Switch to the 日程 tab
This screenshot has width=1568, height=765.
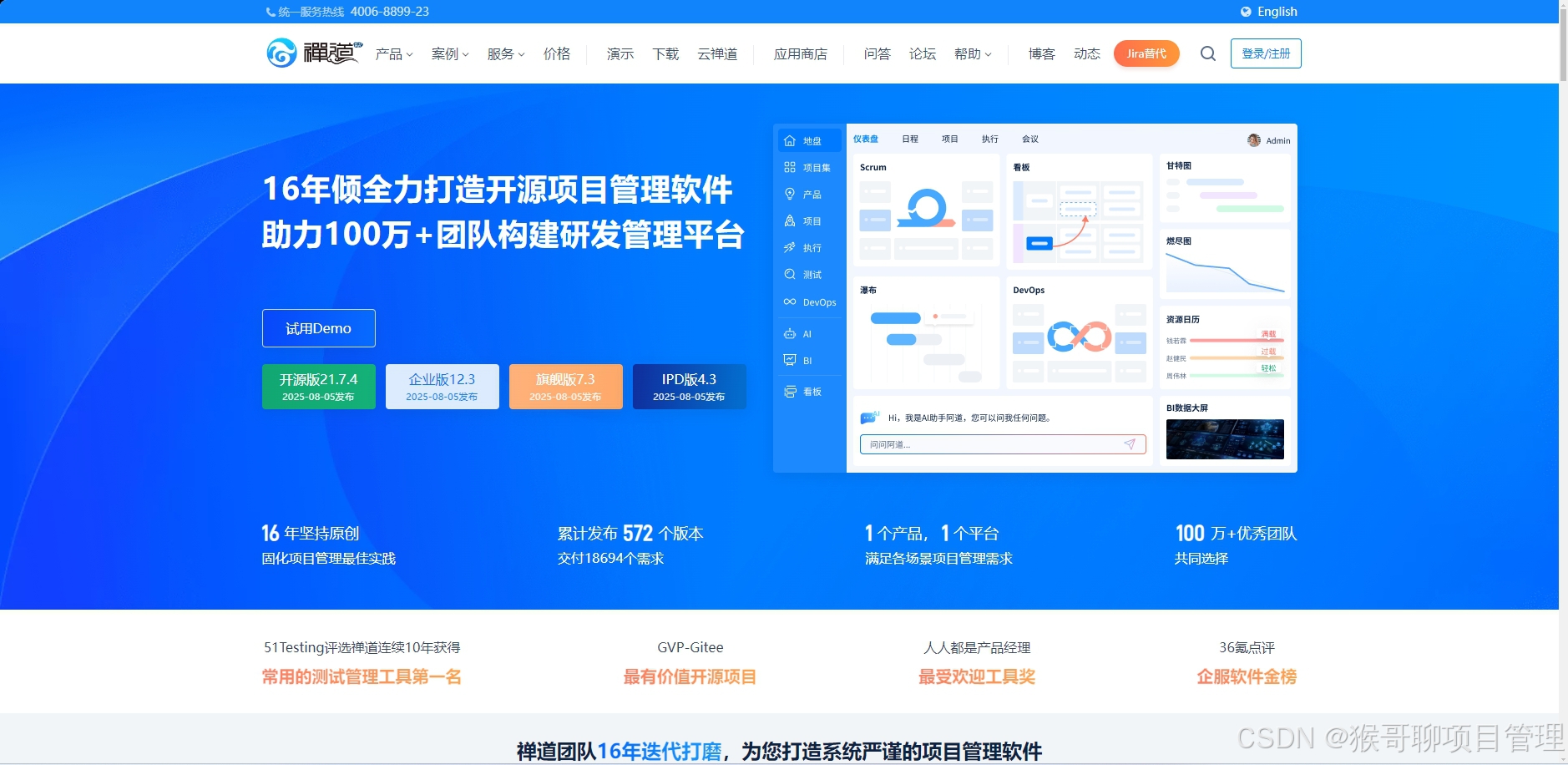click(910, 139)
